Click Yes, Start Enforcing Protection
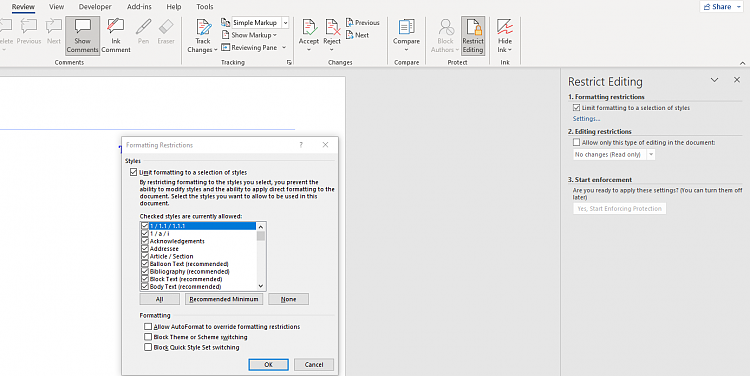Viewport: 750px width, 376px height. (x=619, y=209)
